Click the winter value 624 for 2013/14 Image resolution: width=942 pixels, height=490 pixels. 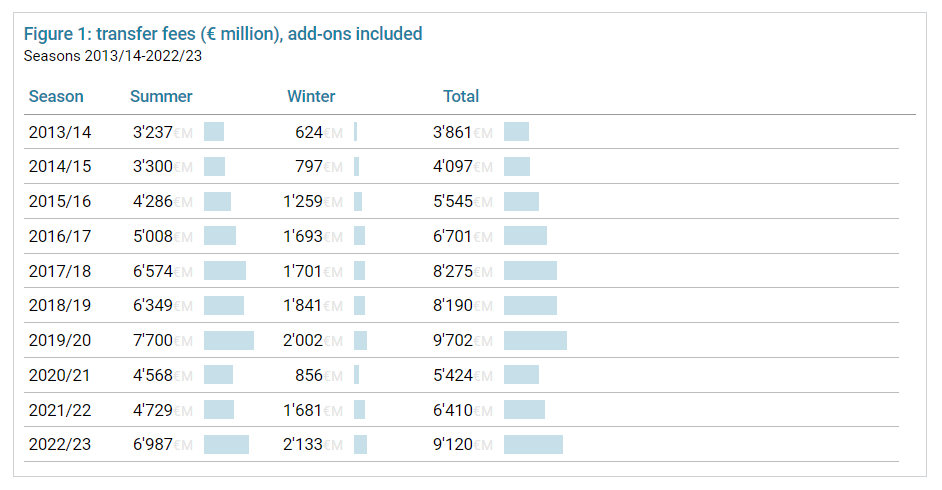pos(309,132)
